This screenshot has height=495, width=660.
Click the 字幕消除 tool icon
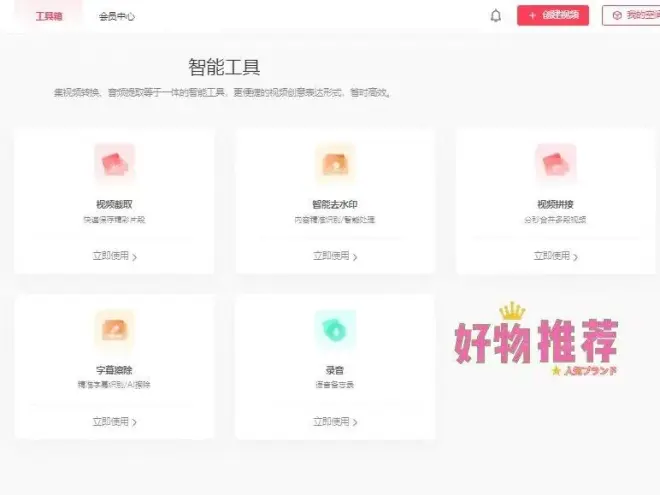pos(114,329)
